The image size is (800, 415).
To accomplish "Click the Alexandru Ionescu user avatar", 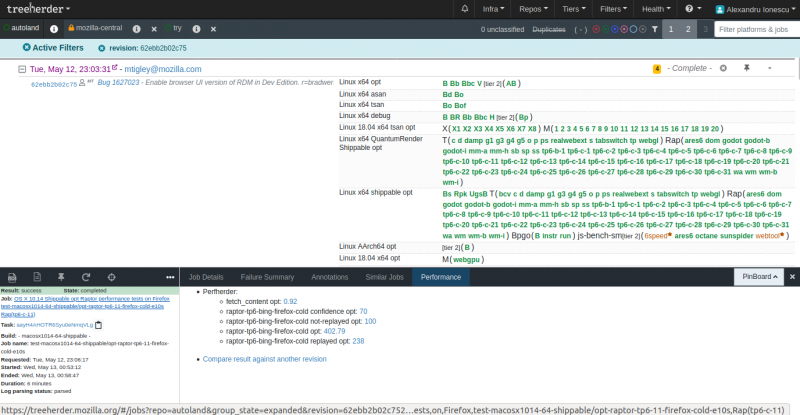I will (720, 9).
